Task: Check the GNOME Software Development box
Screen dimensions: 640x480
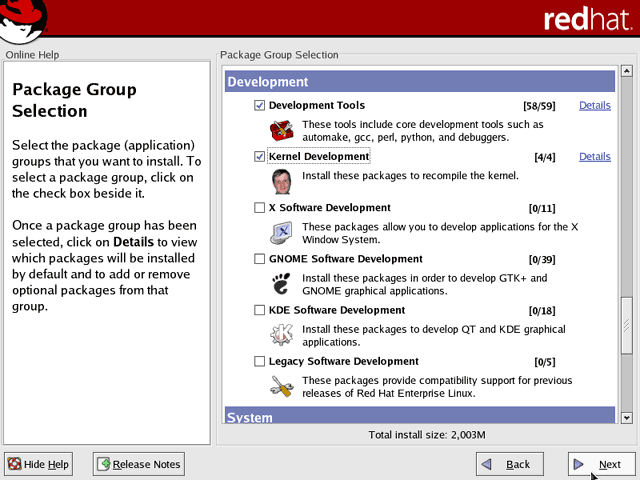Action: 259,259
